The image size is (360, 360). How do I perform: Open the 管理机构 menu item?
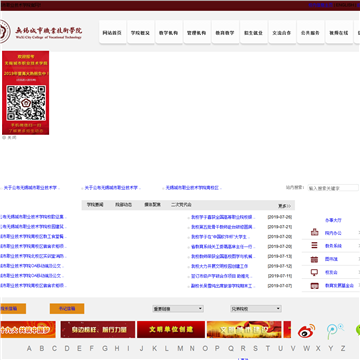[197, 33]
